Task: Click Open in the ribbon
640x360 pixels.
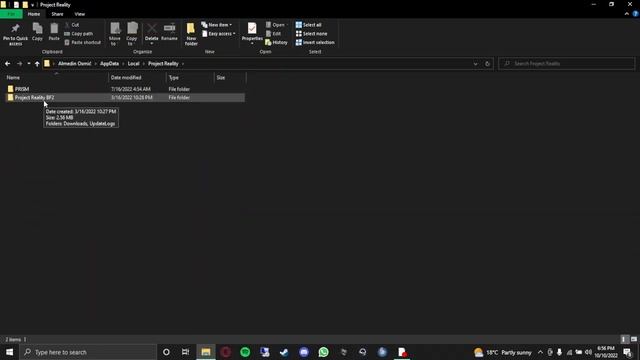Action: coord(276,25)
